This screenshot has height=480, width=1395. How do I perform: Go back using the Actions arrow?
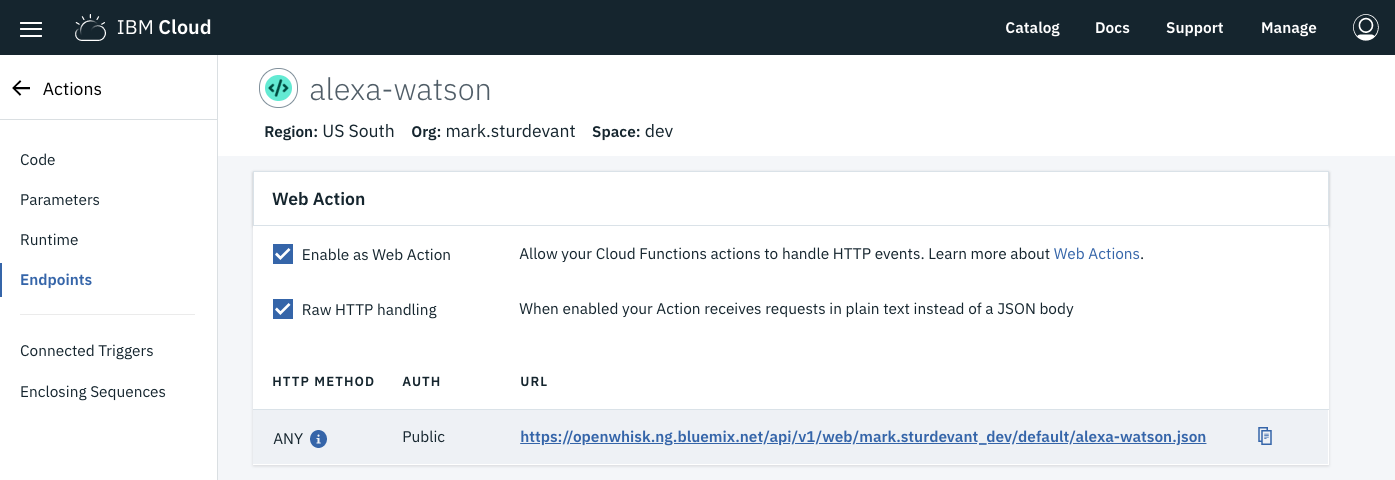(x=21, y=89)
